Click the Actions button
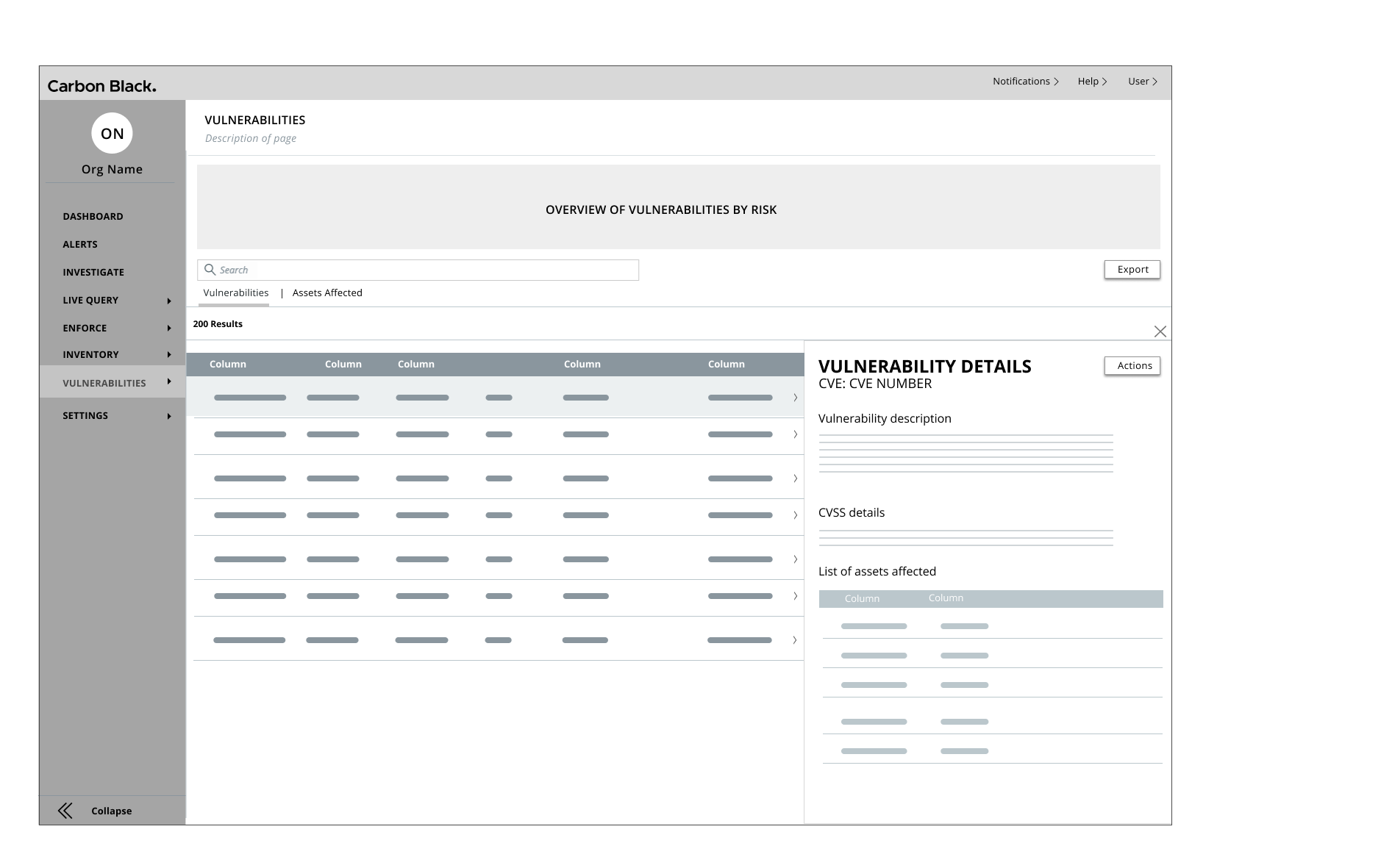Viewport: 1381px width, 868px height. tap(1132, 366)
